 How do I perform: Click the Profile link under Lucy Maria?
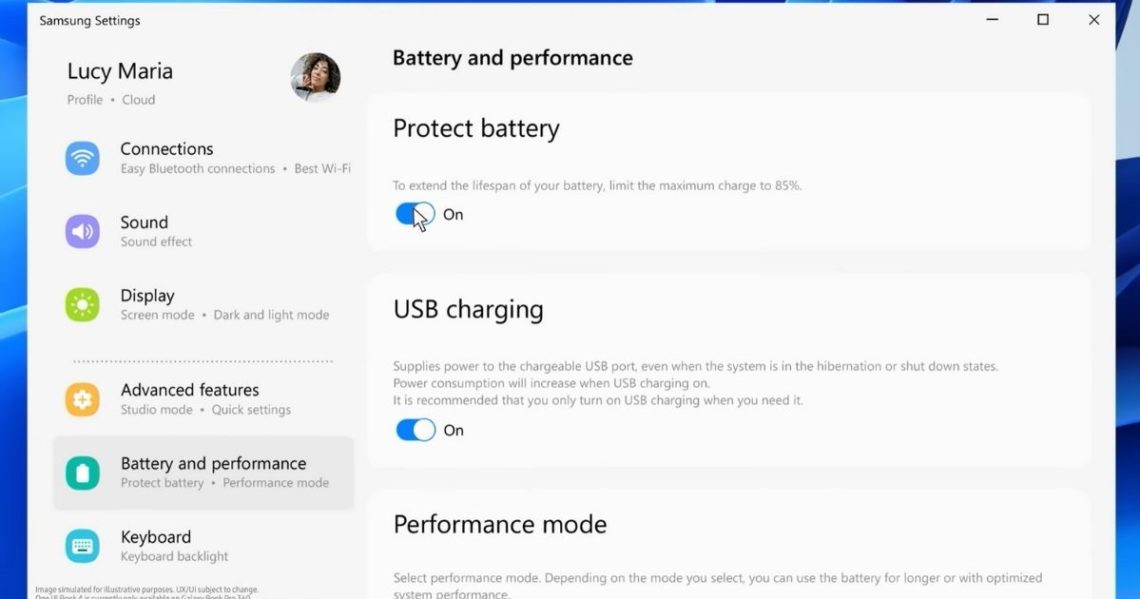(x=84, y=99)
